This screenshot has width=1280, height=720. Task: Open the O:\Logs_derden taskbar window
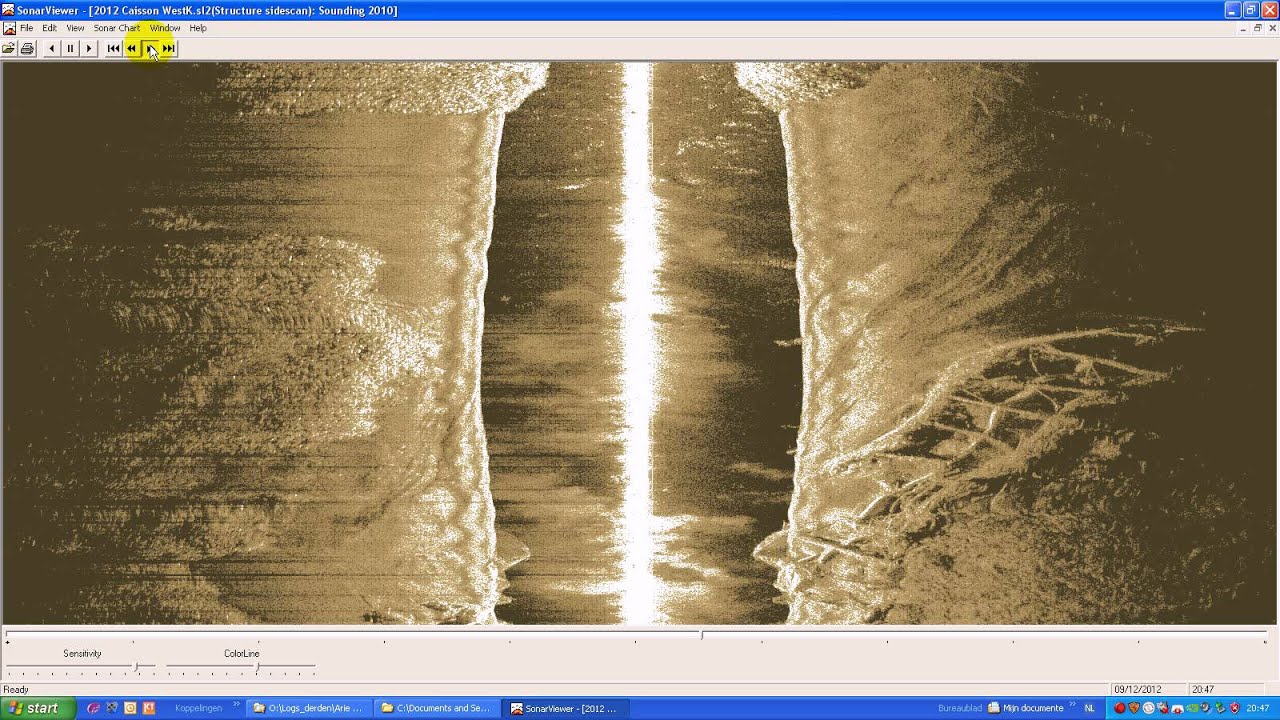(x=308, y=708)
